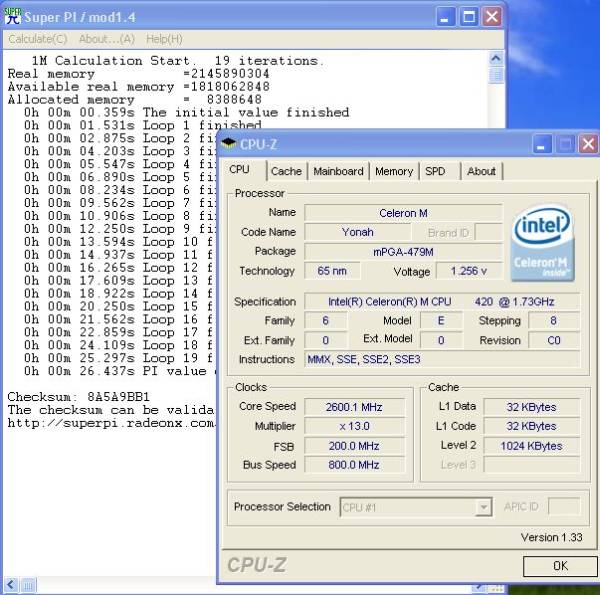
Task: Click the PI value line at 26.437s
Action: (x=121, y=371)
